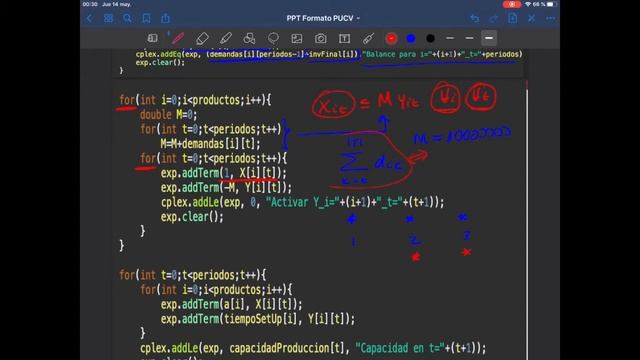Open the share and export icon
640x360 pixels.
point(165,18)
